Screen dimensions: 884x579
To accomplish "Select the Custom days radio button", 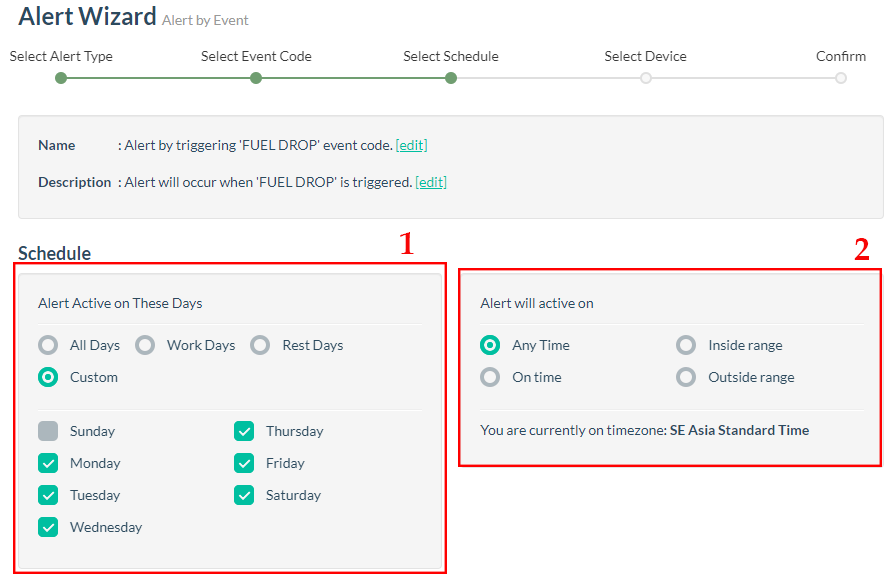I will tap(48, 377).
